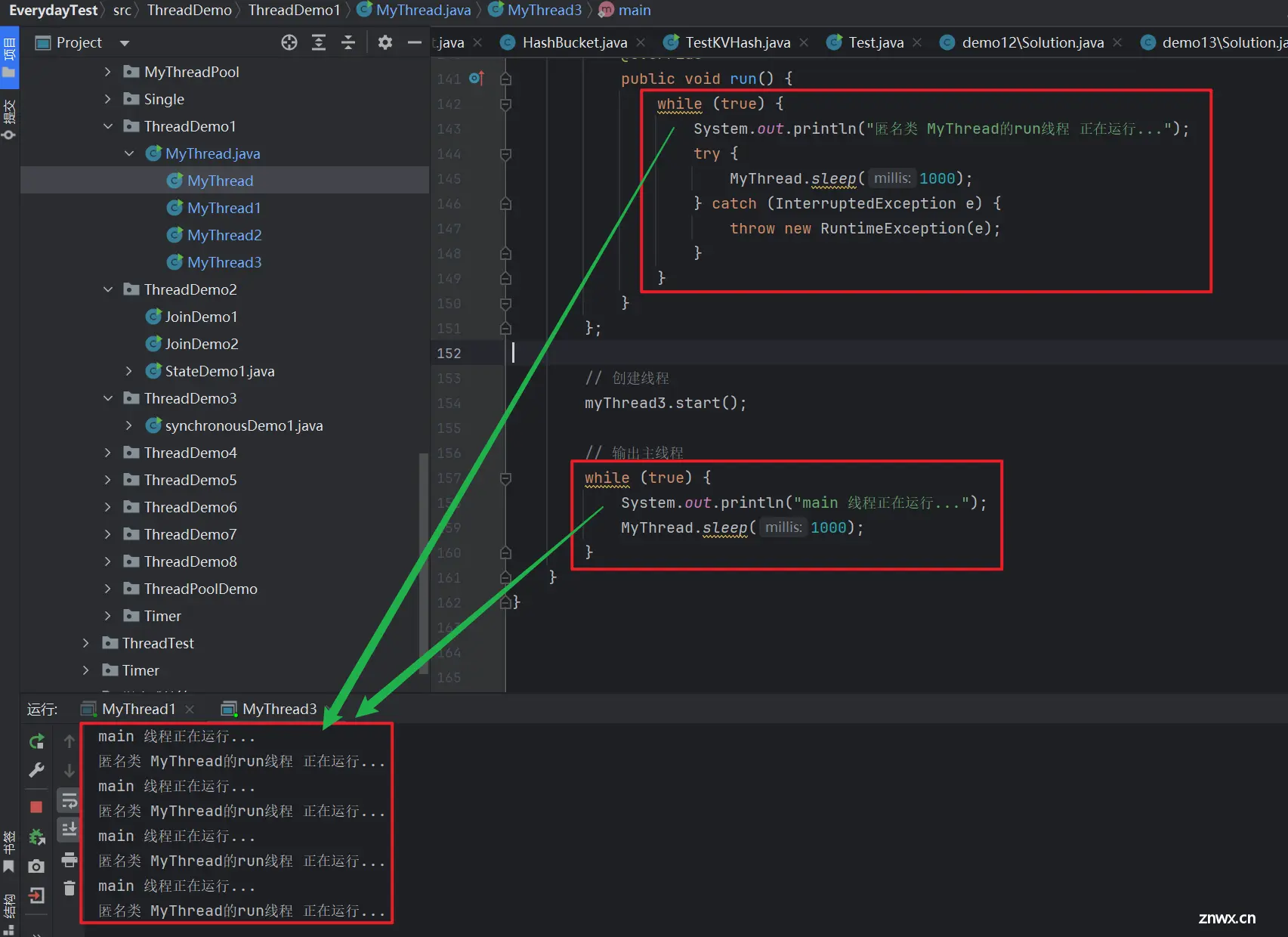Open run configuration wrench icon
Image resolution: width=1288 pixels, height=937 pixels.
click(36, 770)
